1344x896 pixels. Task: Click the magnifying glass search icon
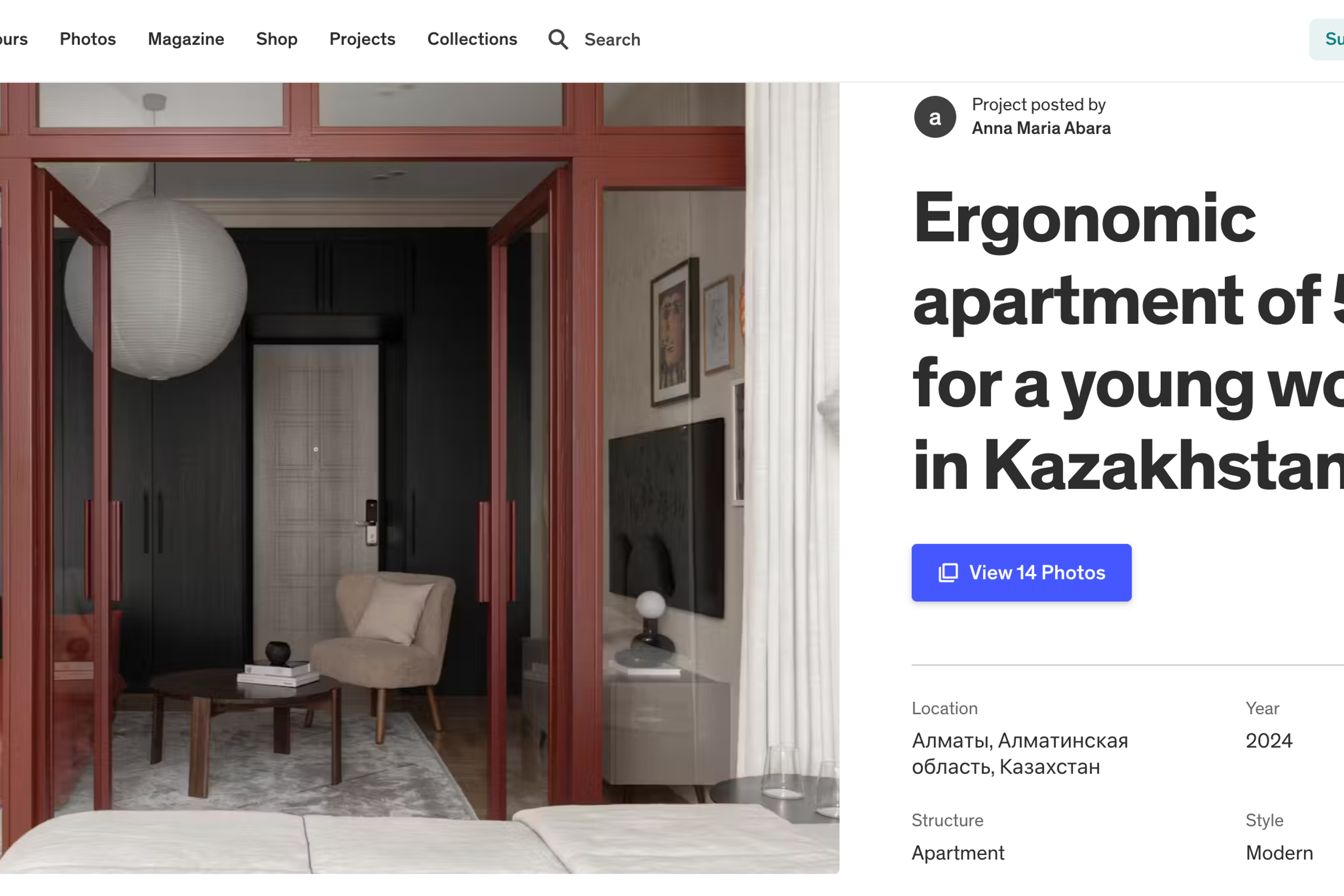tap(558, 39)
